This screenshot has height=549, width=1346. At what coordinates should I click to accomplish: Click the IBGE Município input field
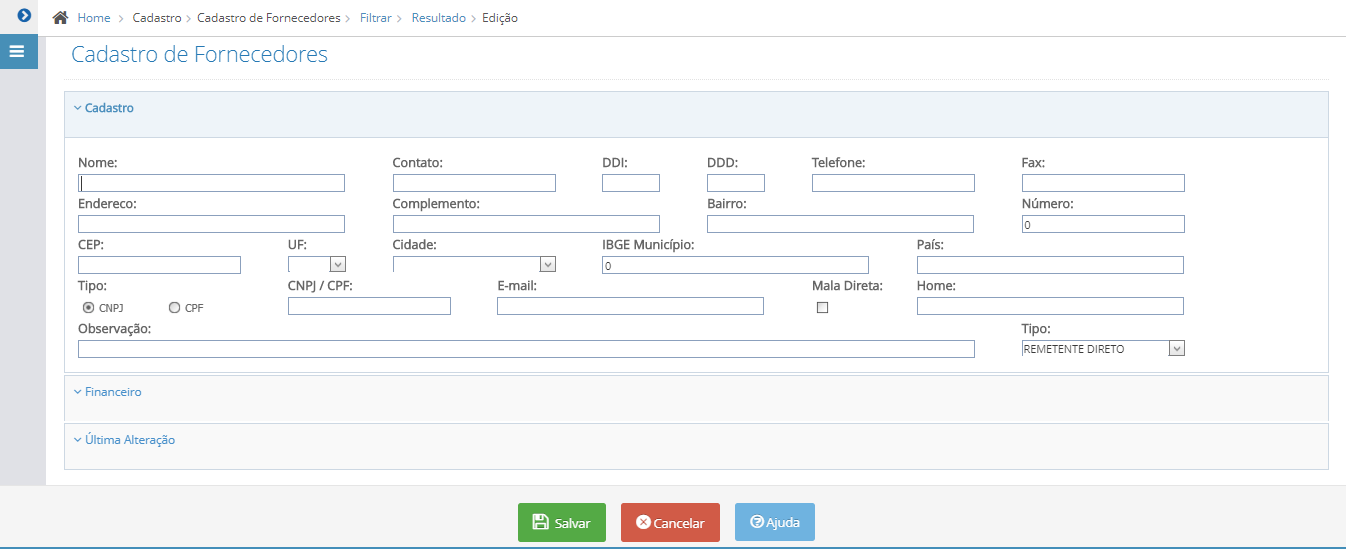tap(735, 265)
